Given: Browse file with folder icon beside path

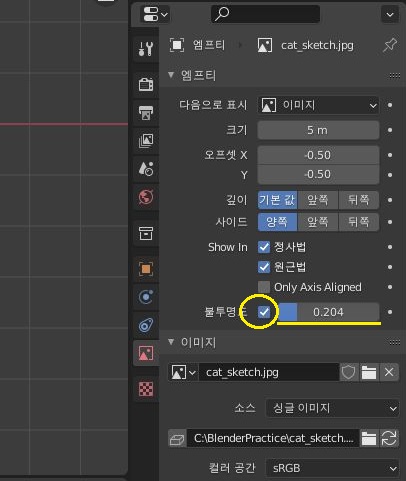Looking at the screenshot, I should pos(369,438).
